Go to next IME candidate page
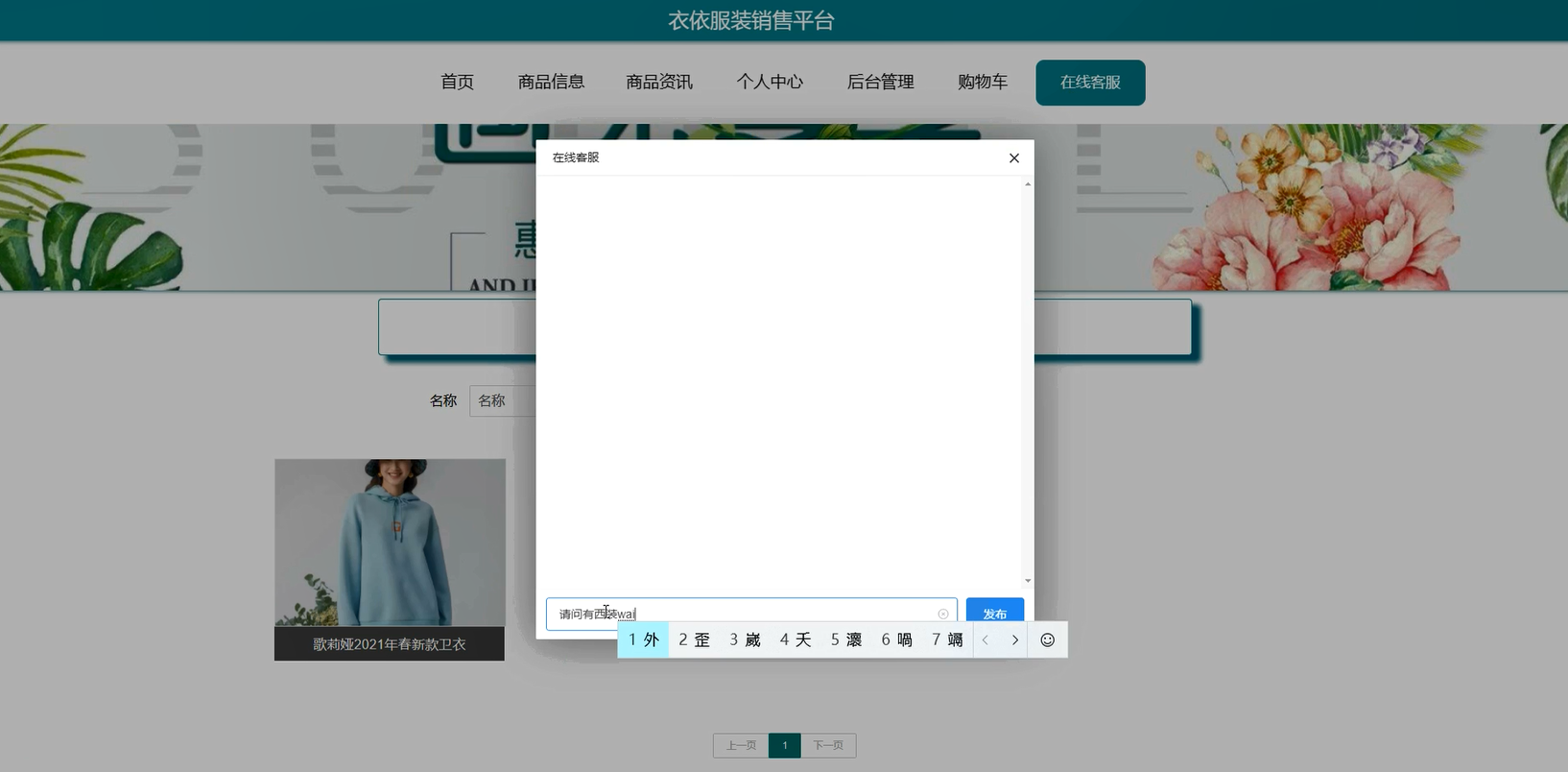The image size is (1568, 772). pyautogui.click(x=1014, y=640)
